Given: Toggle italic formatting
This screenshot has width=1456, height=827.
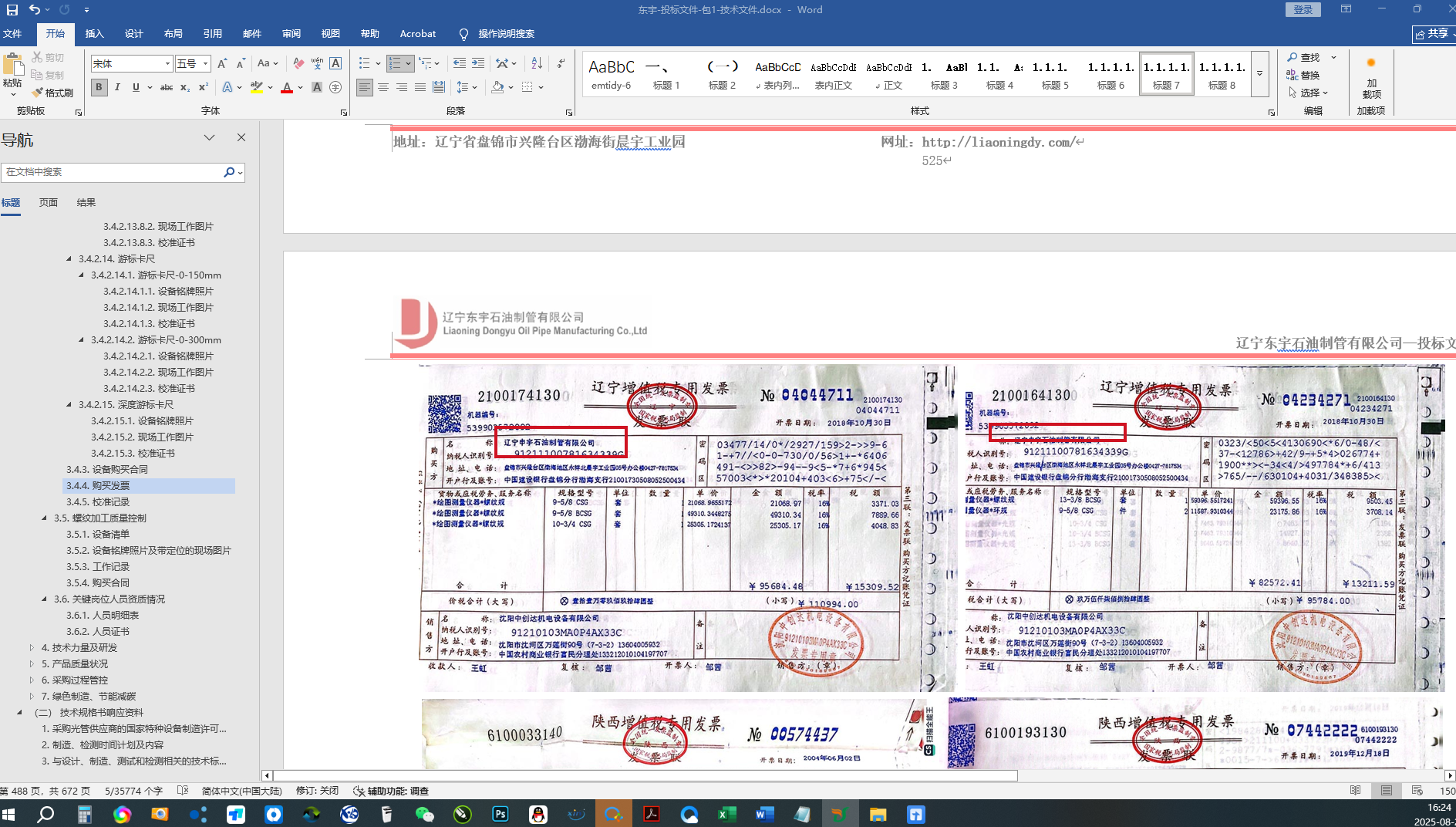Looking at the screenshot, I should pyautogui.click(x=117, y=88).
